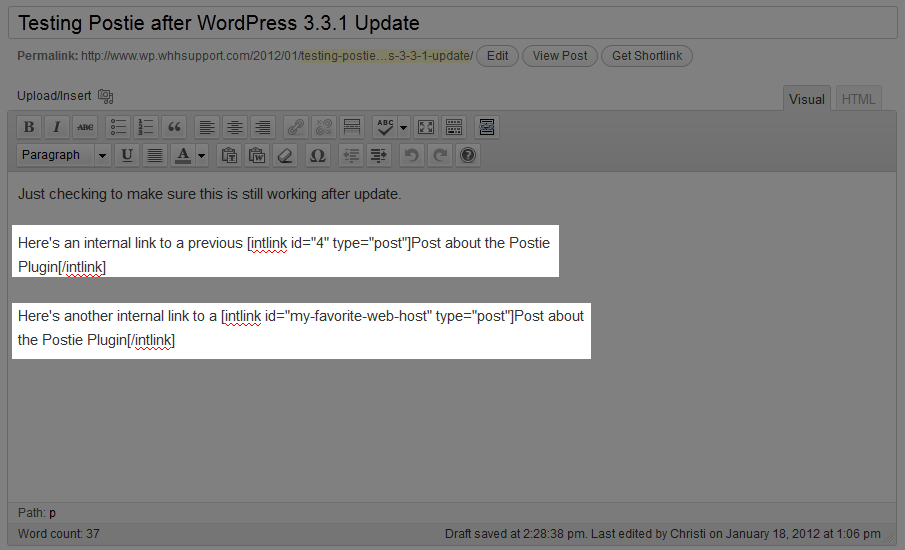Image resolution: width=905 pixels, height=550 pixels.
Task: Expand the spellchecker language dropdown arrow
Action: [404, 127]
